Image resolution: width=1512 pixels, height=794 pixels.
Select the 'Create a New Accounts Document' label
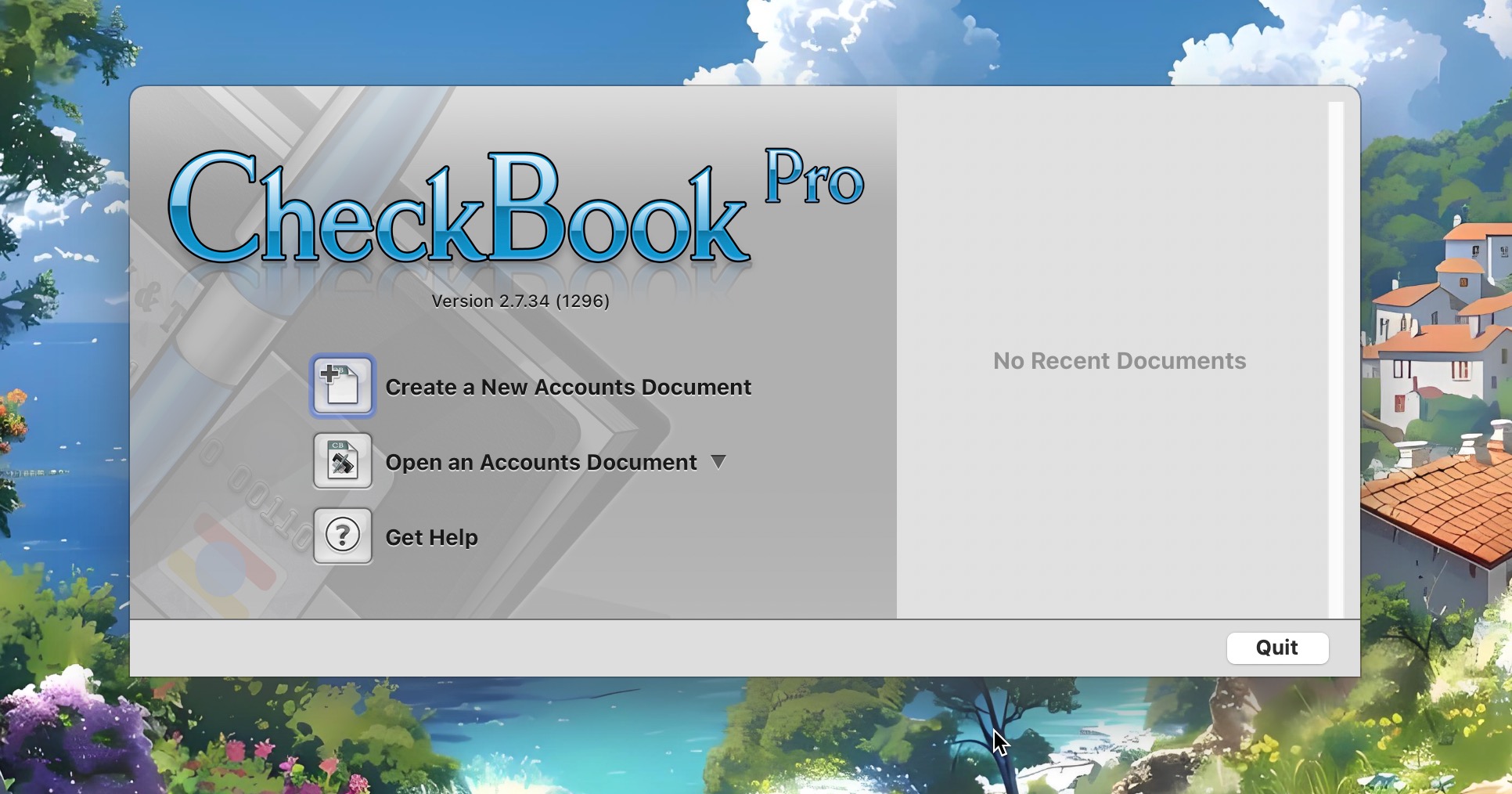point(568,387)
